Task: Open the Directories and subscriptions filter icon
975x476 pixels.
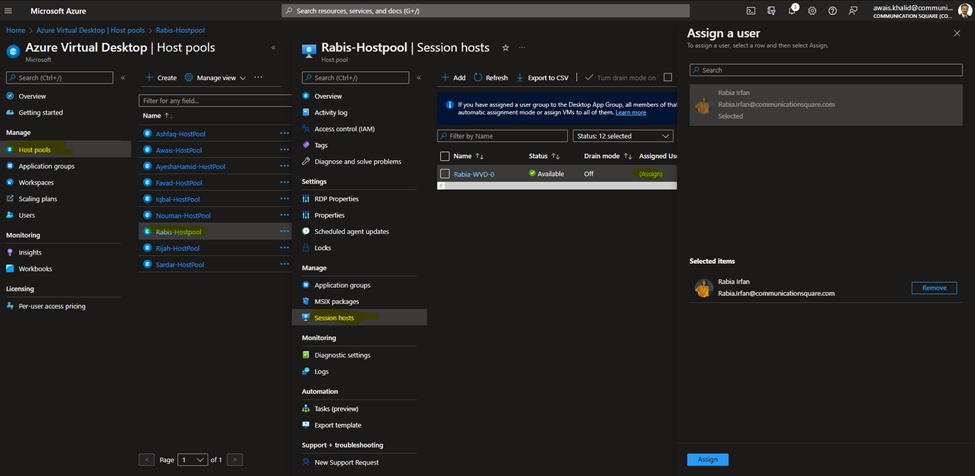Action: coord(771,11)
